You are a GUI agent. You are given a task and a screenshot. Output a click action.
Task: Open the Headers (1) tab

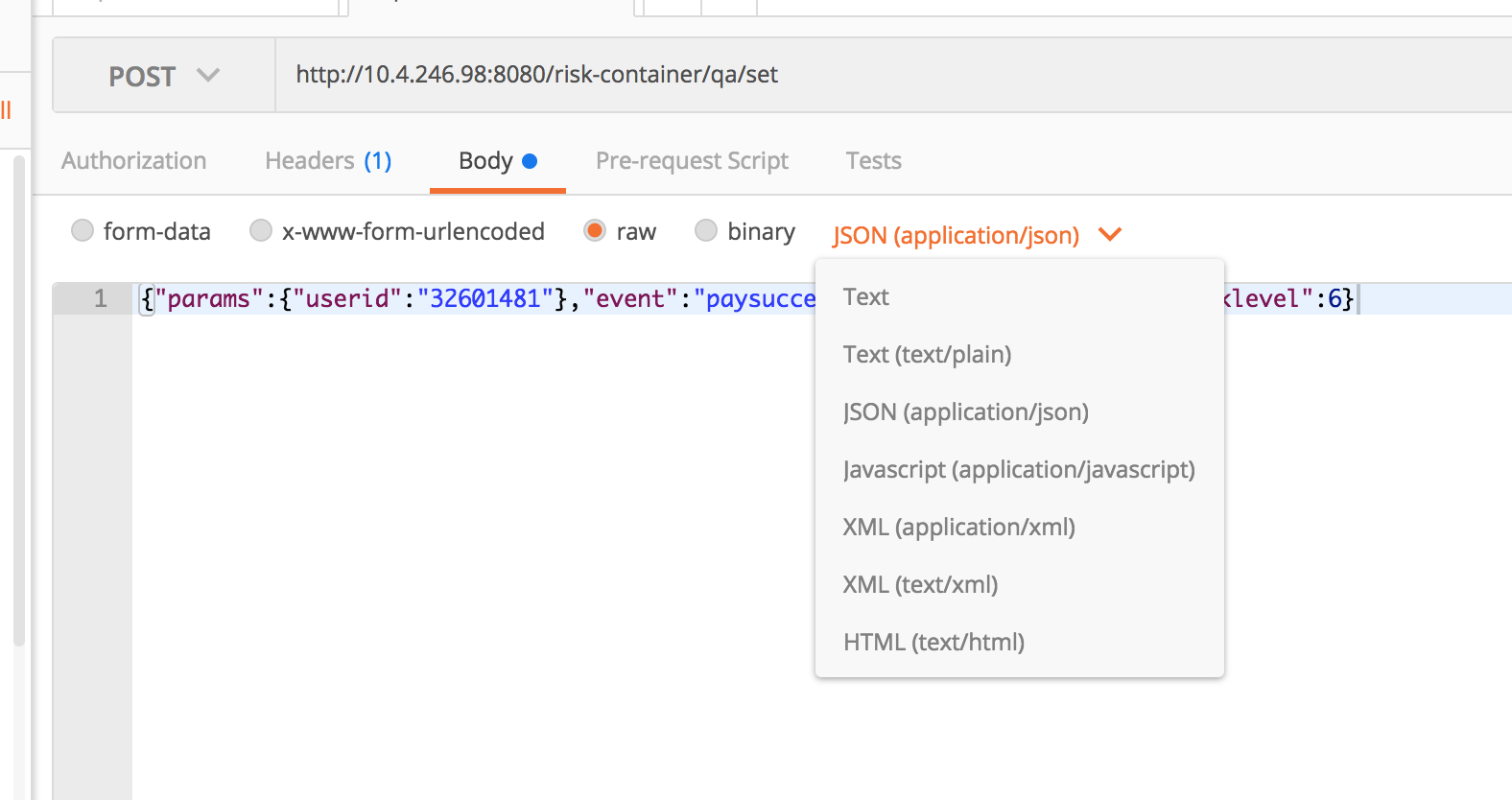[x=328, y=161]
